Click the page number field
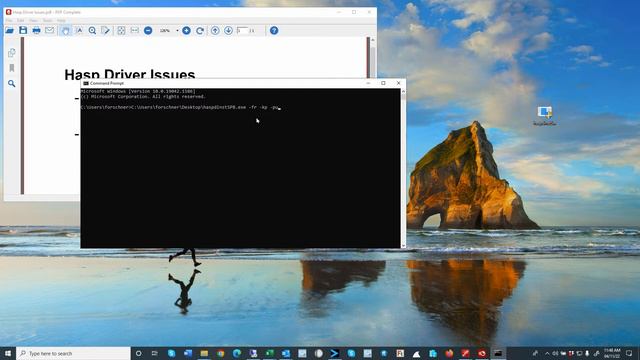Screen dimensions: 640x360 pyautogui.click(x=242, y=31)
